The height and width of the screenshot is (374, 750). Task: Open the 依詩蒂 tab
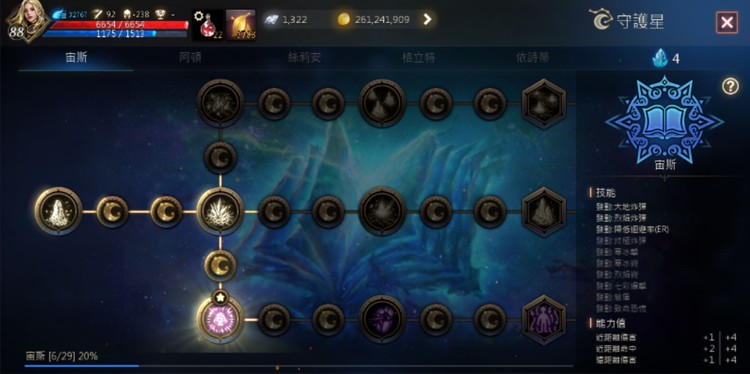click(532, 58)
